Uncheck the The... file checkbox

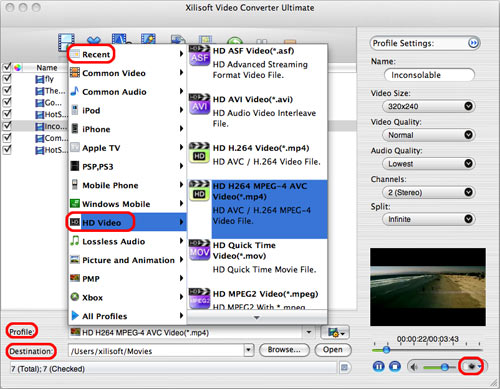[x=7, y=91]
